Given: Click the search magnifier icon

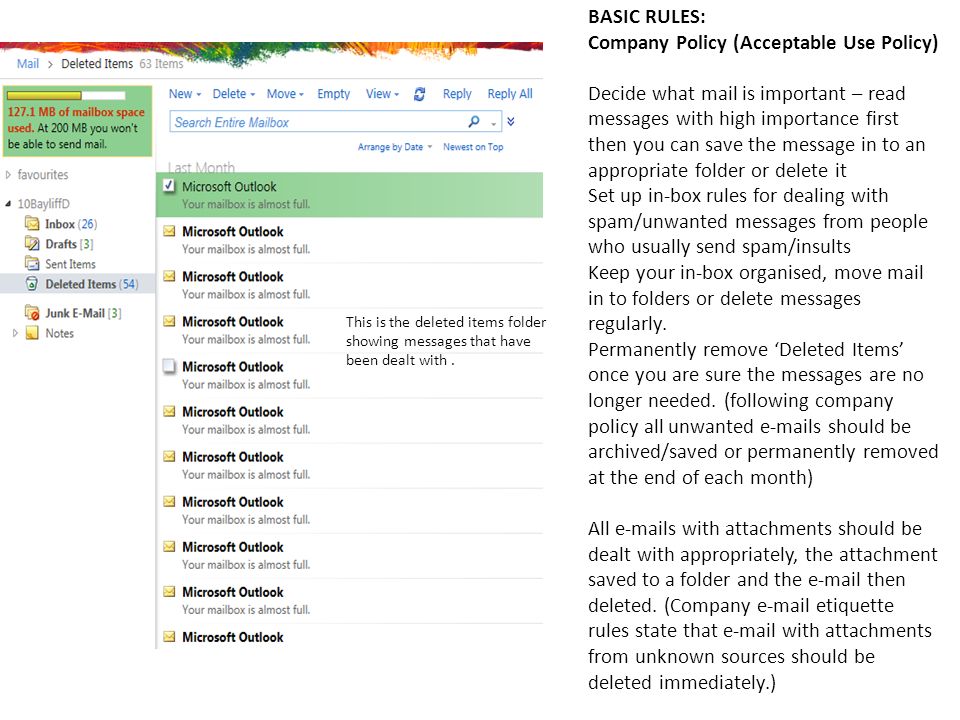Looking at the screenshot, I should pyautogui.click(x=474, y=121).
